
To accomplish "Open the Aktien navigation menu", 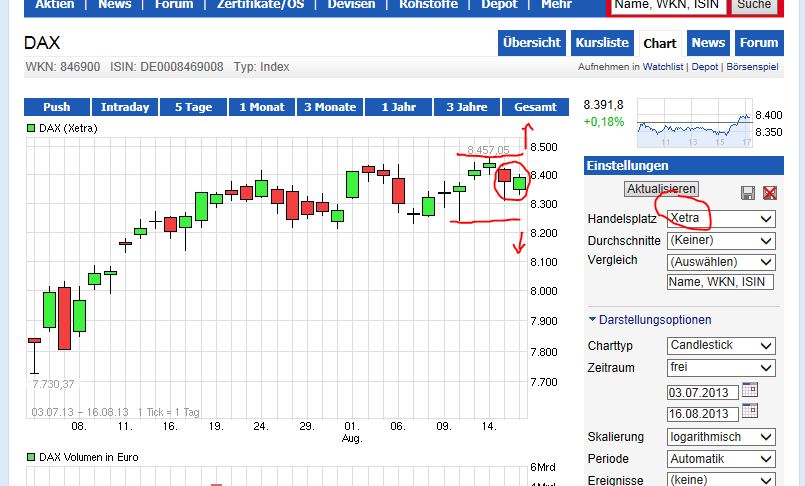I will pyautogui.click(x=54, y=5).
